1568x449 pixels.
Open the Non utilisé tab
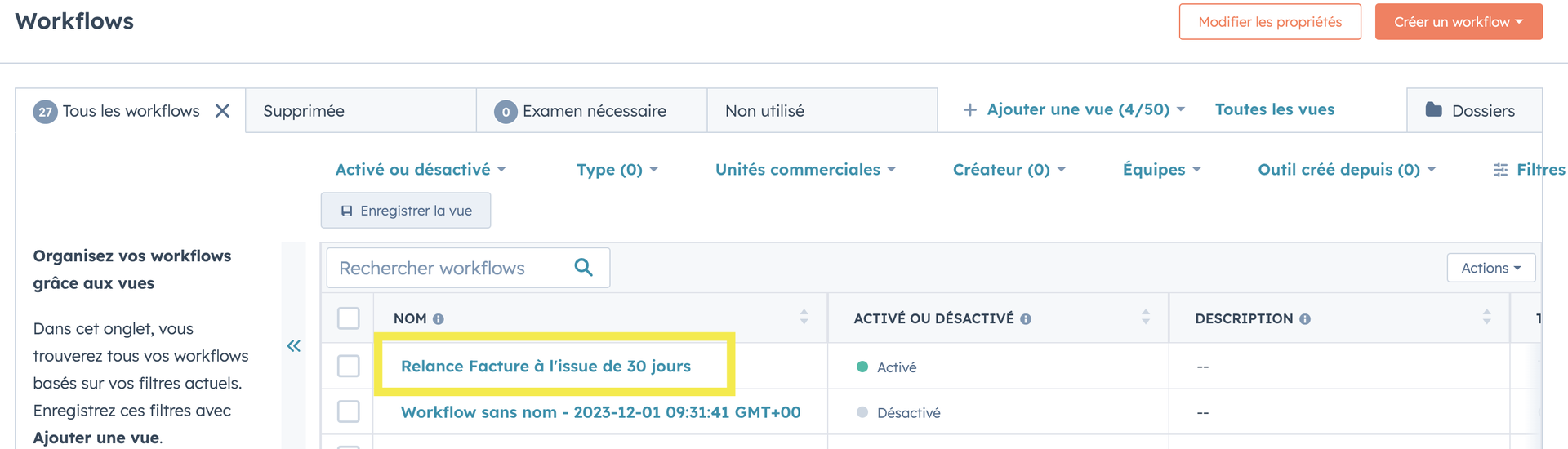(822, 111)
